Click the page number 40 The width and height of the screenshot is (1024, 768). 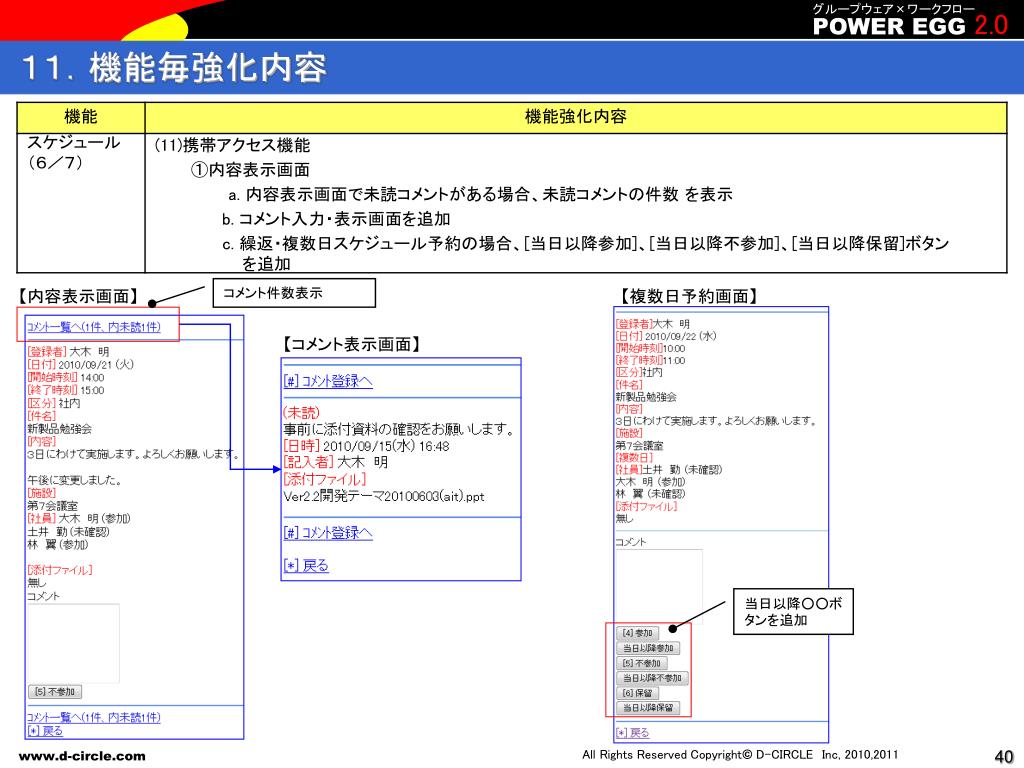pyautogui.click(x=1003, y=756)
